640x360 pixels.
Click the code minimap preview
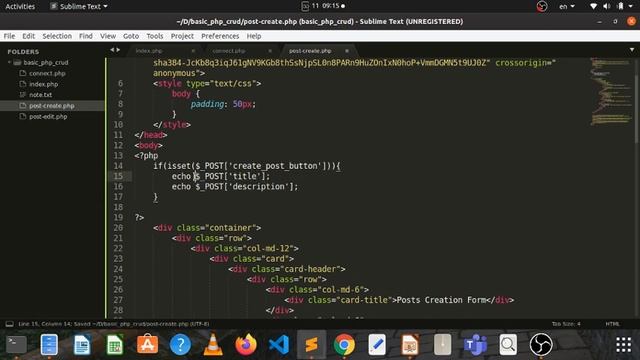coord(611,91)
